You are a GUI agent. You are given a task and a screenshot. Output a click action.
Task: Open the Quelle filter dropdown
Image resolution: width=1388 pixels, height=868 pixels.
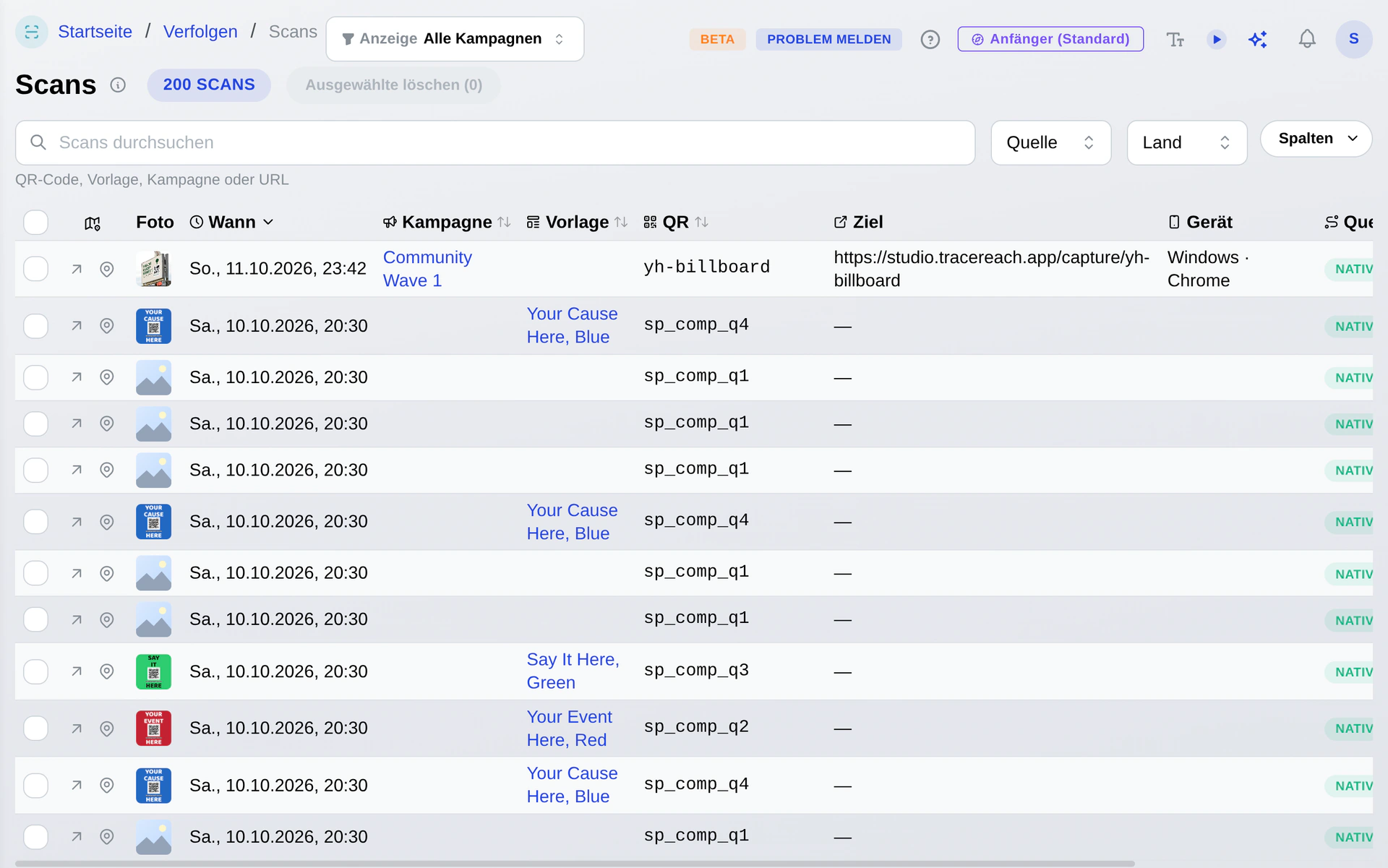click(1050, 142)
